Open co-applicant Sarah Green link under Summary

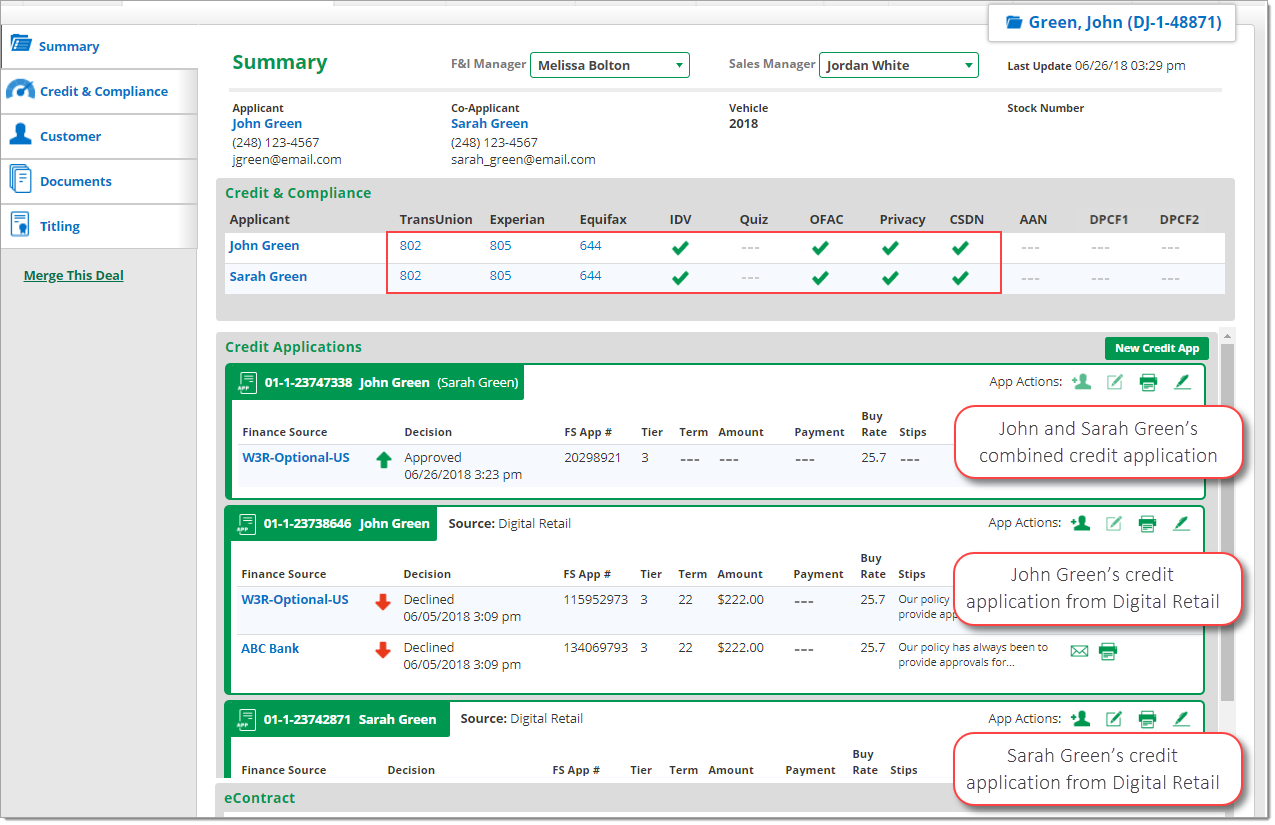click(x=489, y=124)
